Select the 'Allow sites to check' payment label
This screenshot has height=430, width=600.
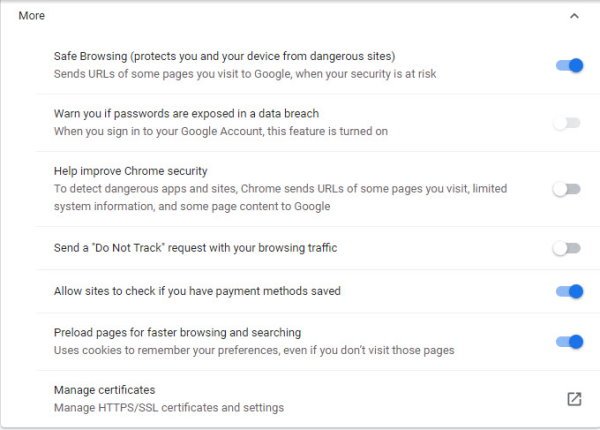pyautogui.click(x=197, y=291)
